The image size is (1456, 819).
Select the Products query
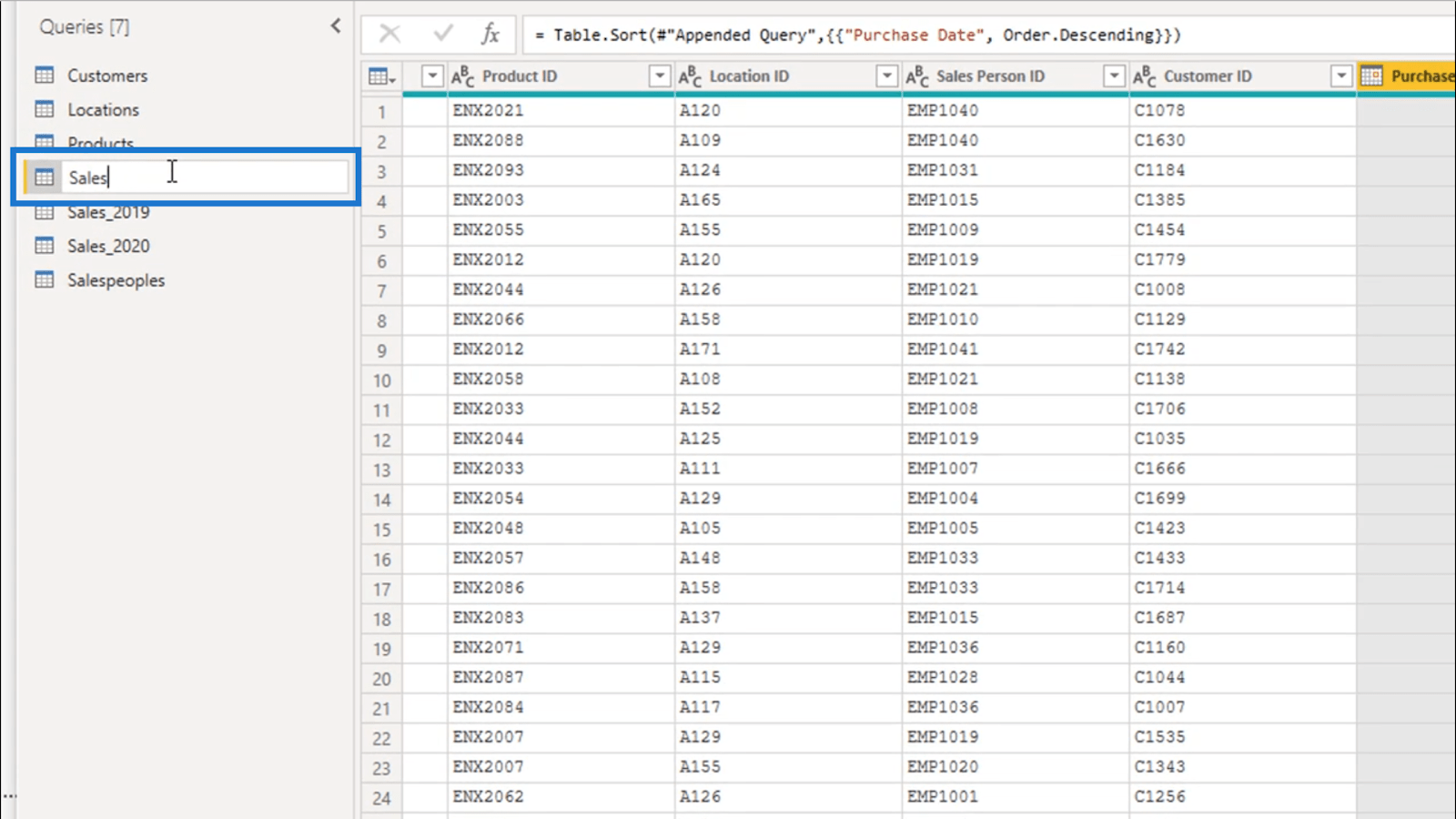coord(100,143)
